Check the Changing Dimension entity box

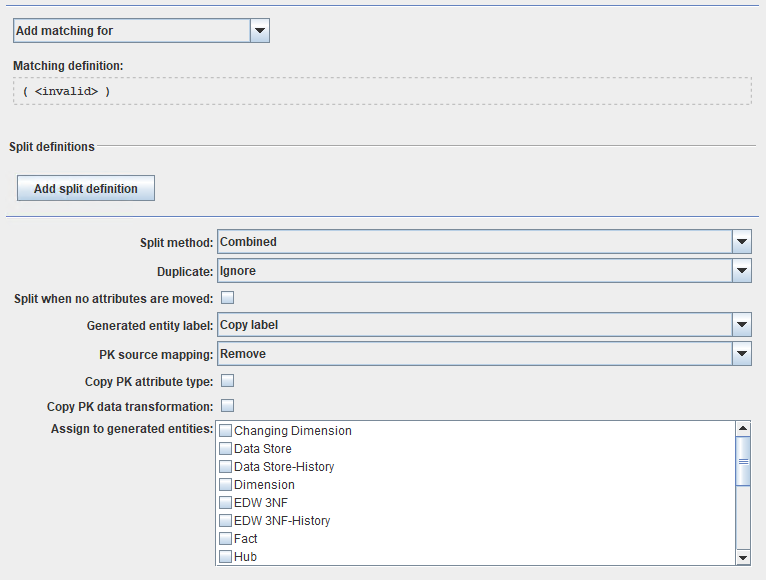(x=226, y=431)
